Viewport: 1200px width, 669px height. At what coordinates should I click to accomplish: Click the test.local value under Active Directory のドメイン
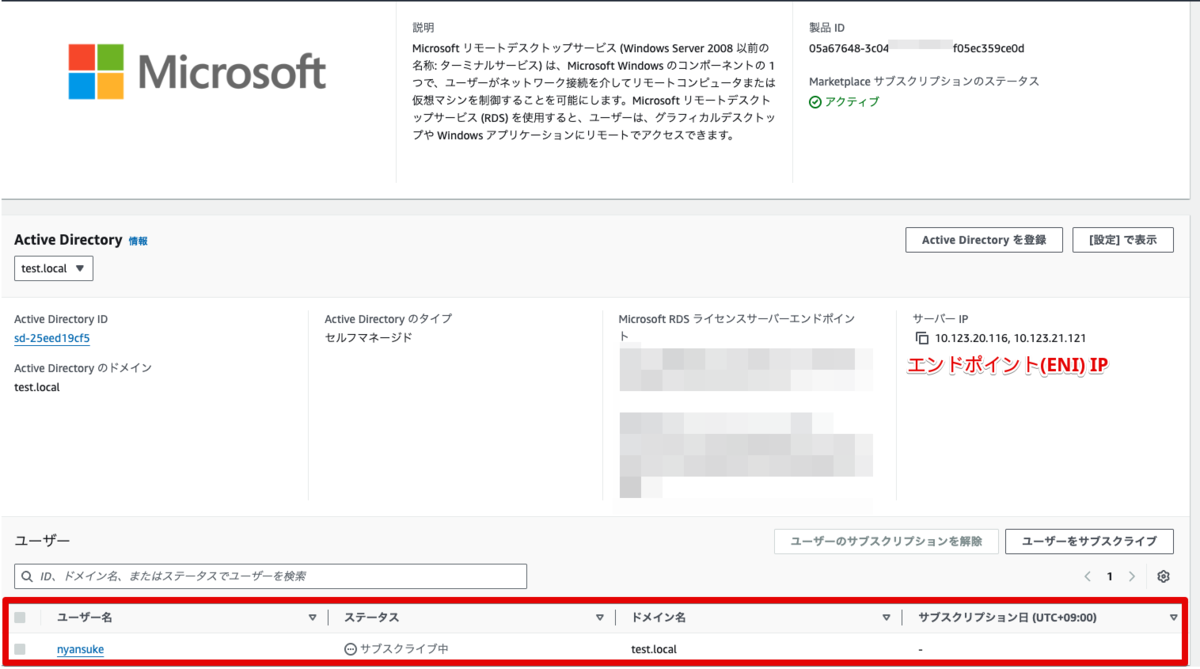click(37, 387)
